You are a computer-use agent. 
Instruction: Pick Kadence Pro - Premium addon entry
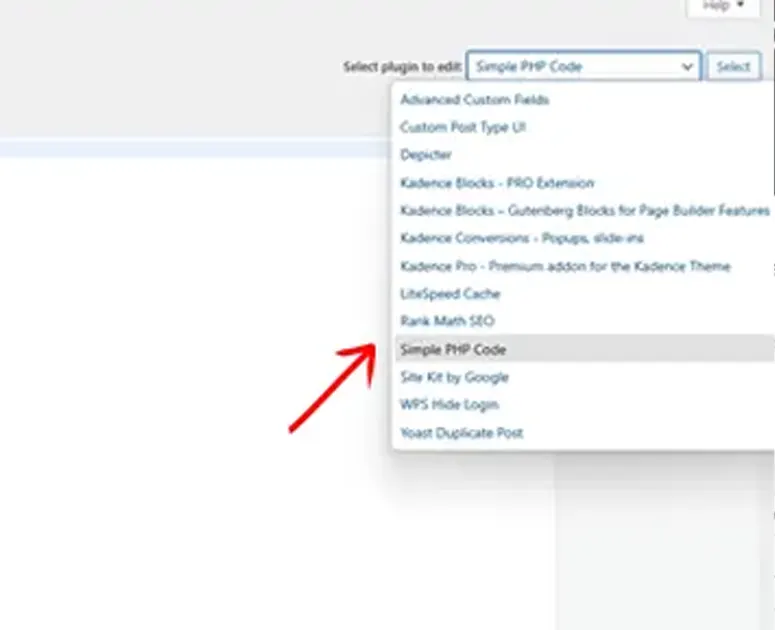pyautogui.click(x=565, y=266)
